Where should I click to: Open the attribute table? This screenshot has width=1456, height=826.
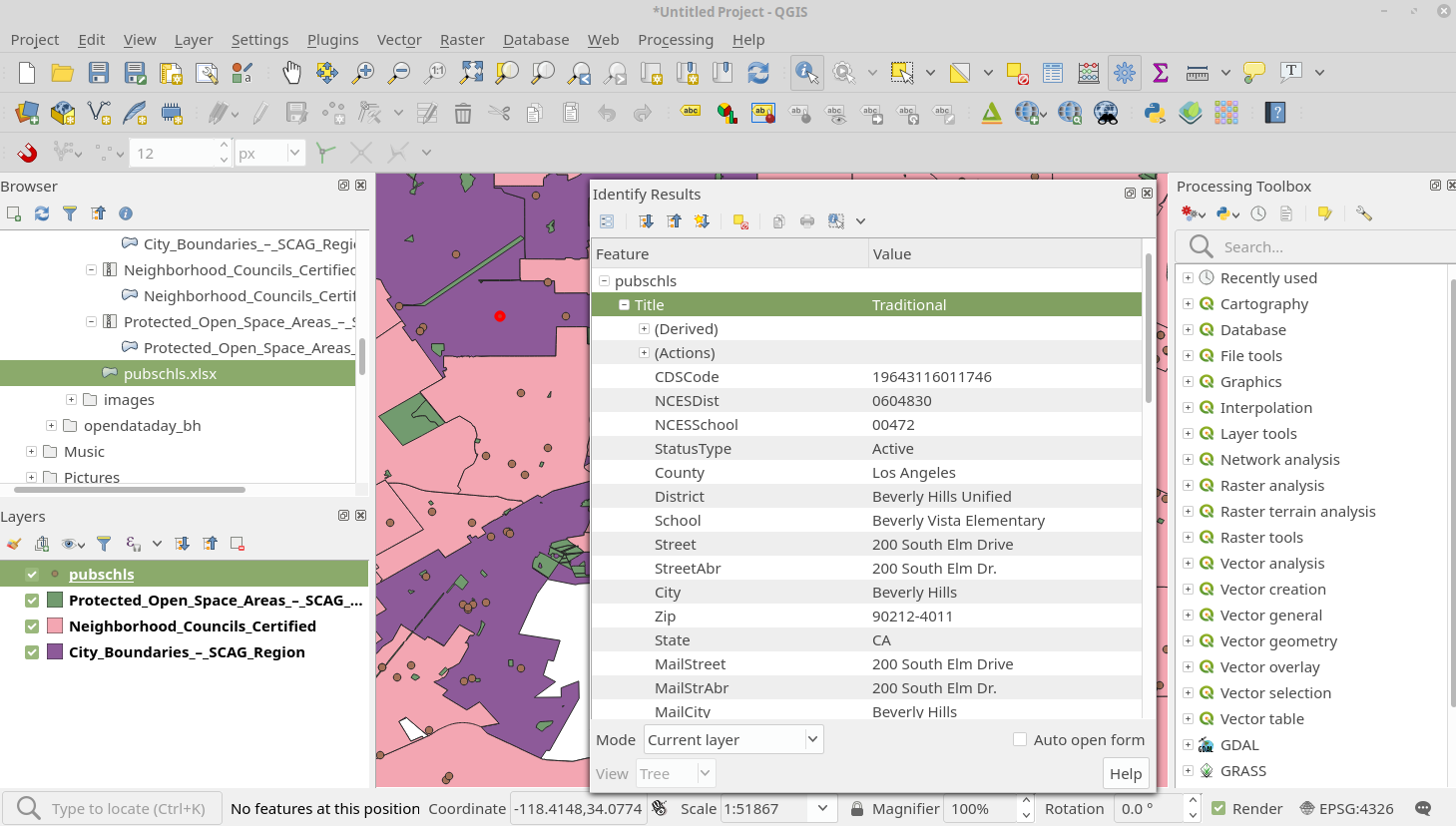(1053, 73)
